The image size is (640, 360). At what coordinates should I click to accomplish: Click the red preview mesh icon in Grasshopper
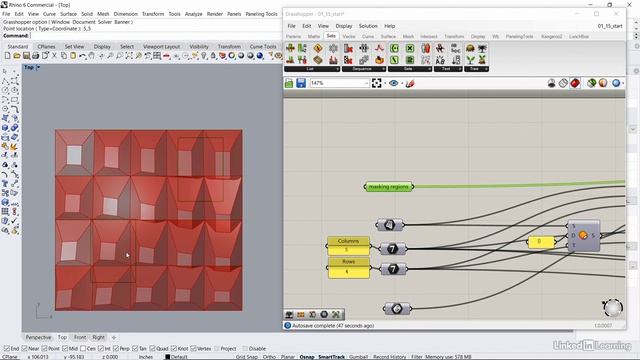(575, 83)
